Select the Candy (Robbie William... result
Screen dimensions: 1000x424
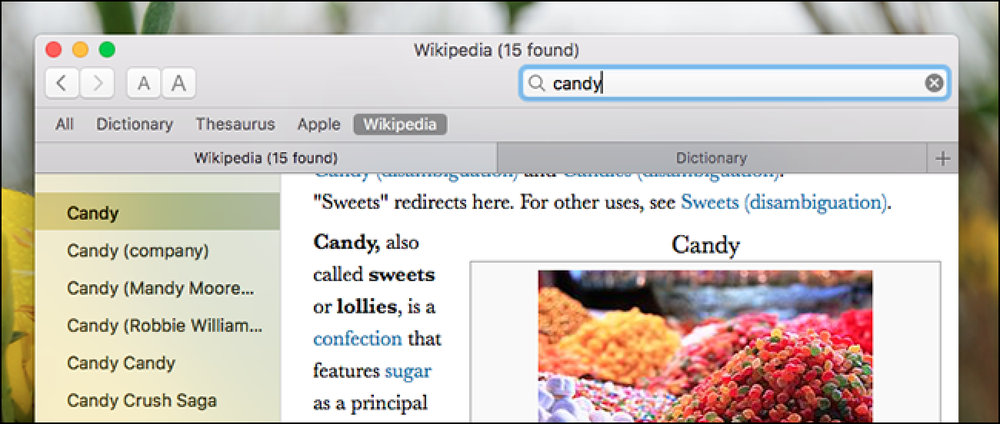click(158, 326)
